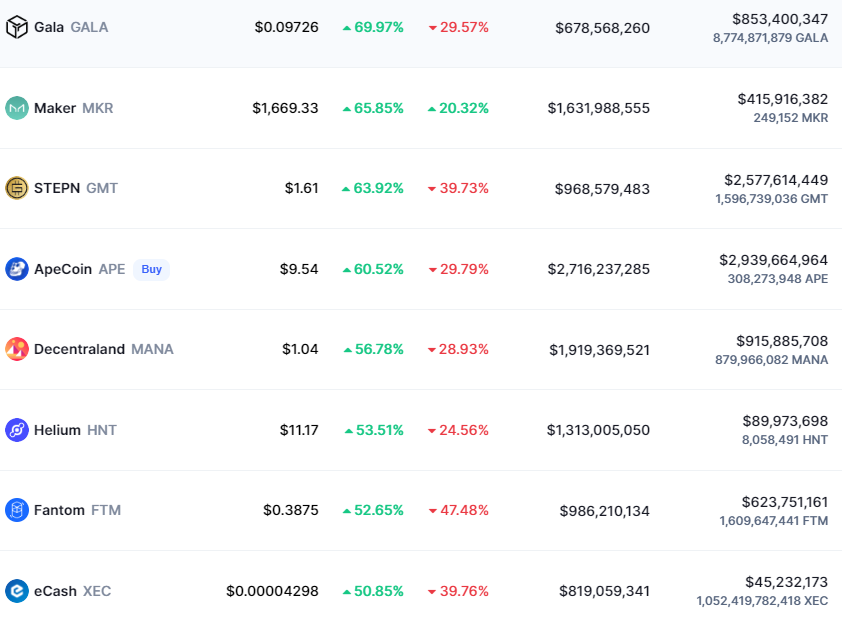Click the ApeCoin logo icon
Screen dimensions: 842x625
coord(17,269)
